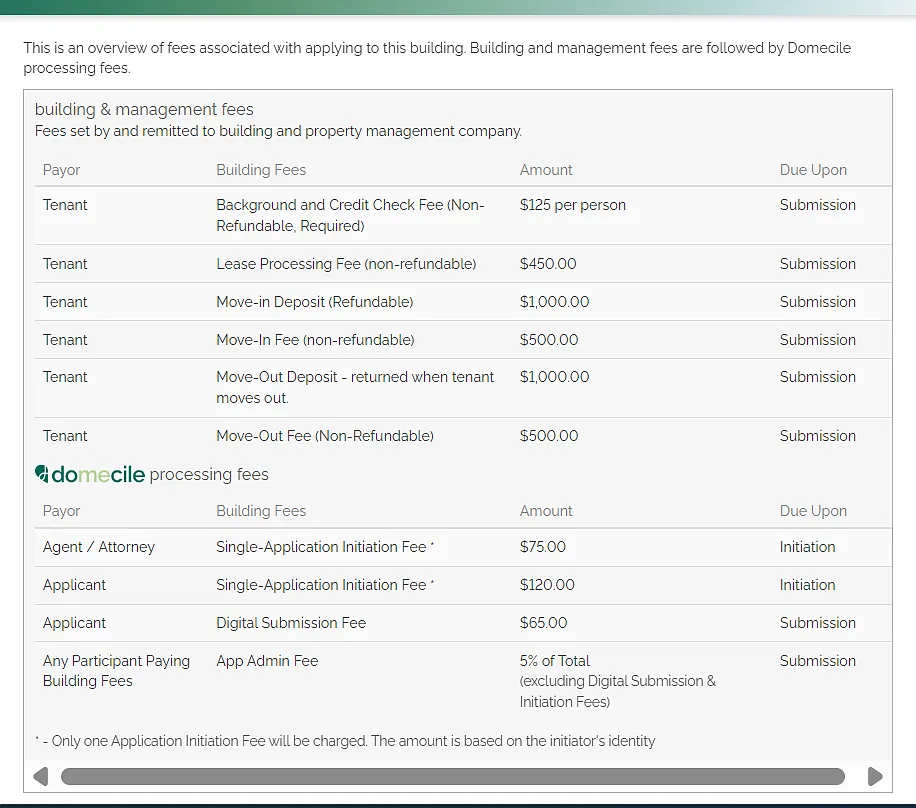This screenshot has height=808, width=916.
Task: Click the Lease Processing Fee row label
Action: click(x=346, y=264)
